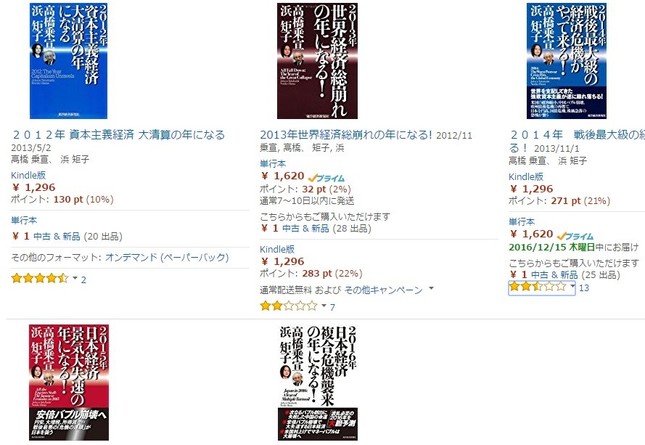Select Kindle版 format for the 2012 book
645x445 pixels.
pos(28,175)
